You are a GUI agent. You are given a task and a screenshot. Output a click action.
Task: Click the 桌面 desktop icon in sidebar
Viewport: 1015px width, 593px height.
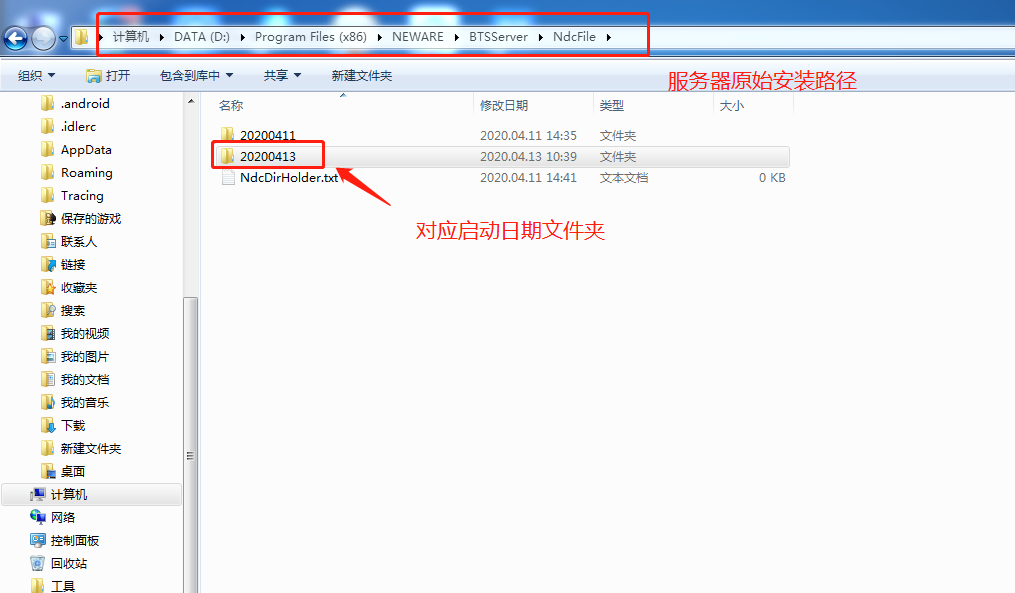(x=47, y=471)
